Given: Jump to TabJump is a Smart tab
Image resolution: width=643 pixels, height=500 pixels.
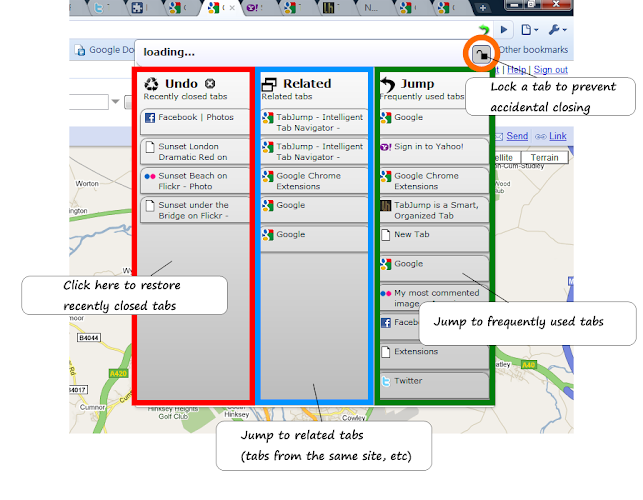Looking at the screenshot, I should [434, 210].
